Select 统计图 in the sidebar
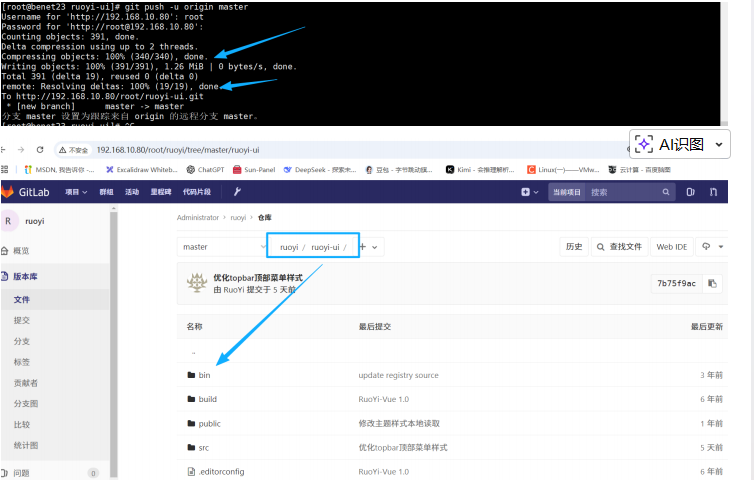 click(25, 445)
